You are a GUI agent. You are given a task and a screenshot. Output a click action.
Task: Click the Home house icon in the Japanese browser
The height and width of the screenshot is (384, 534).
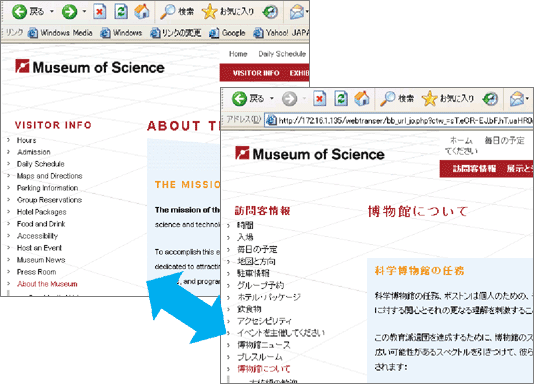[362, 99]
